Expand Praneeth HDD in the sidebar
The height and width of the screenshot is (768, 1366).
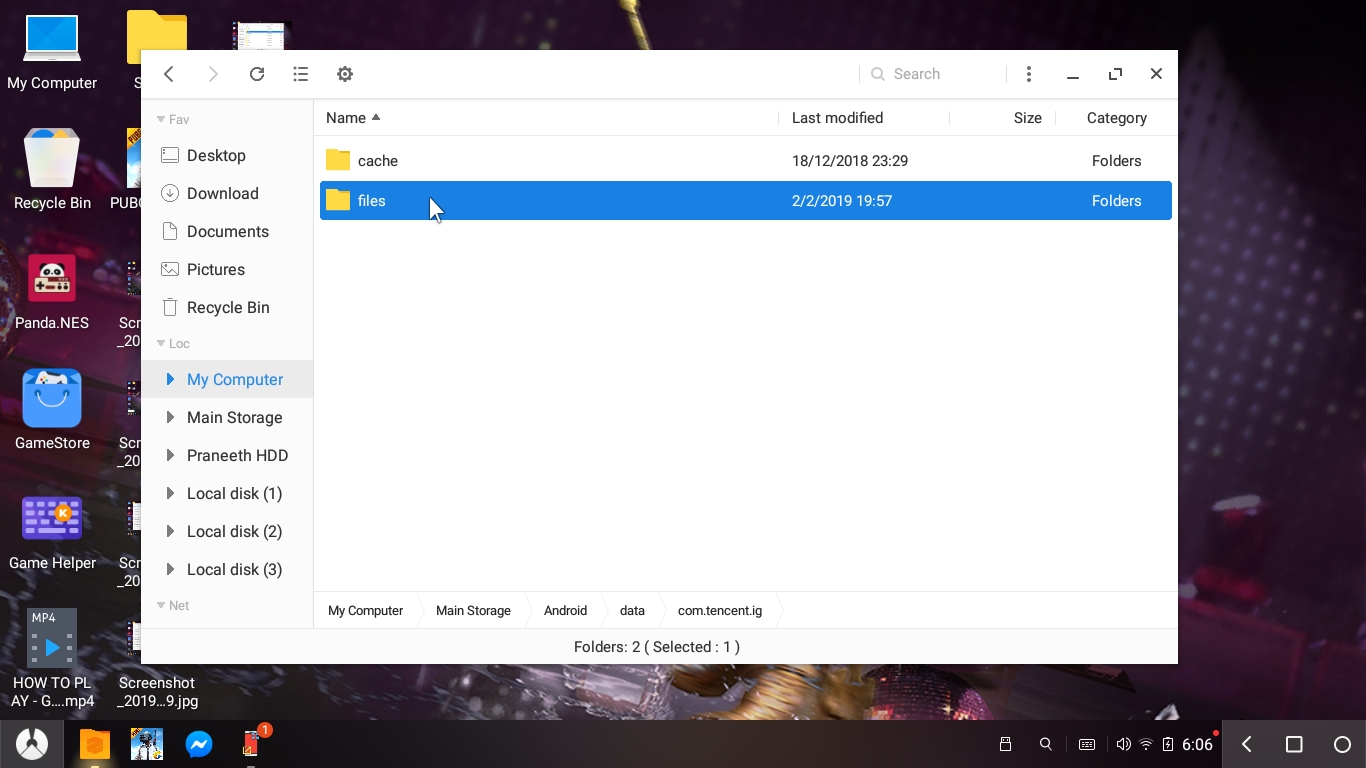pos(169,455)
